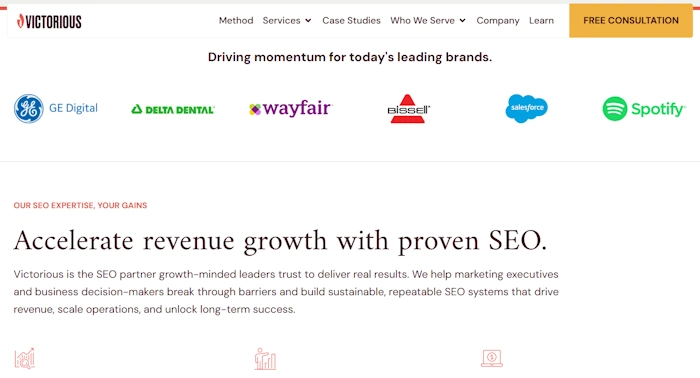This screenshot has height=378, width=700.
Task: Open the Company page link
Action: 498,21
